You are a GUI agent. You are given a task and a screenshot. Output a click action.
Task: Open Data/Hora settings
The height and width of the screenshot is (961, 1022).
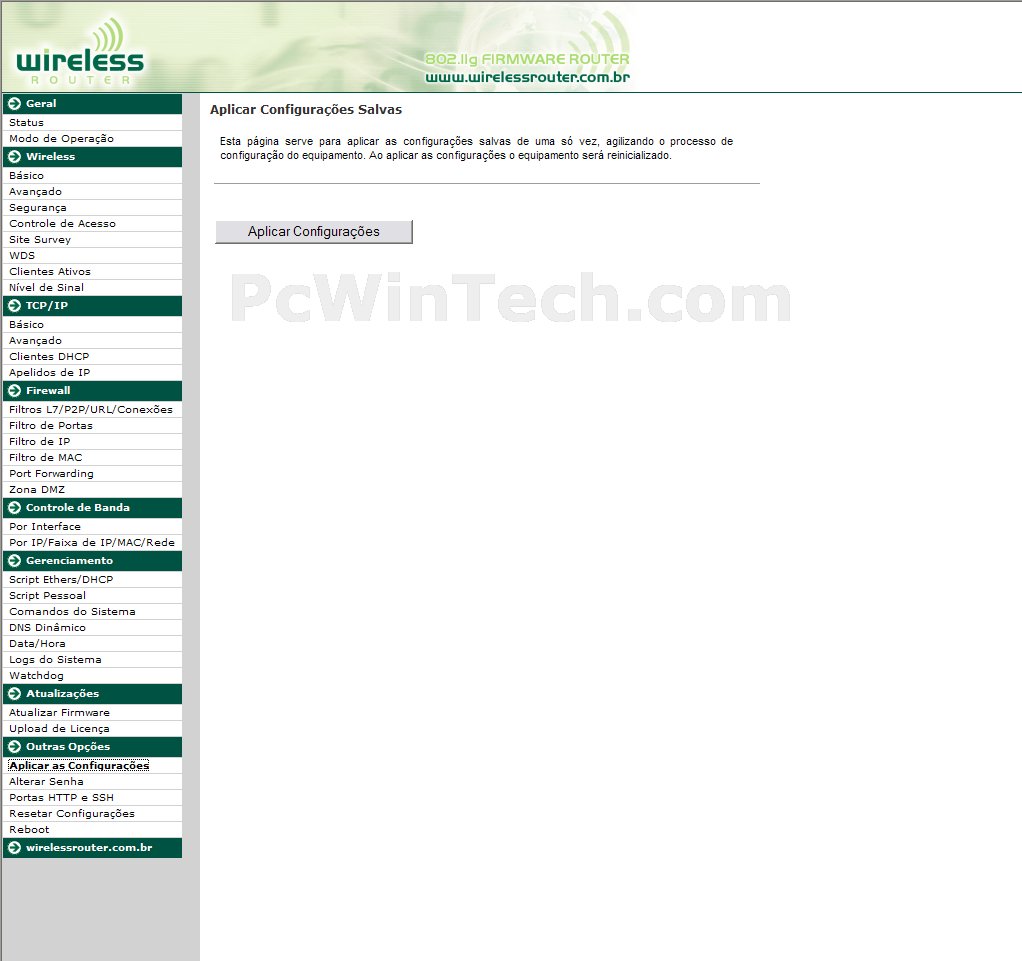point(37,644)
